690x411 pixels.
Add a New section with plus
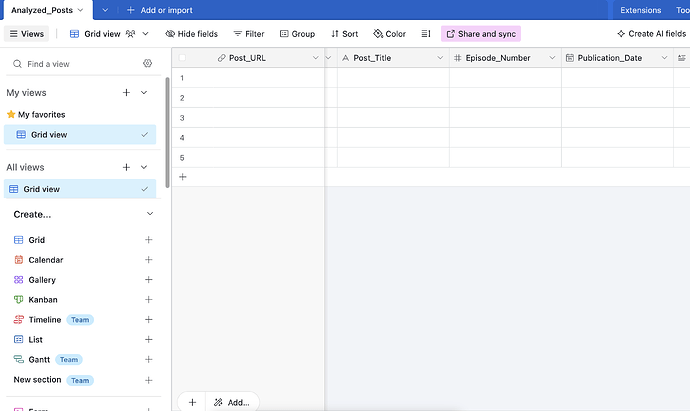[149, 380]
